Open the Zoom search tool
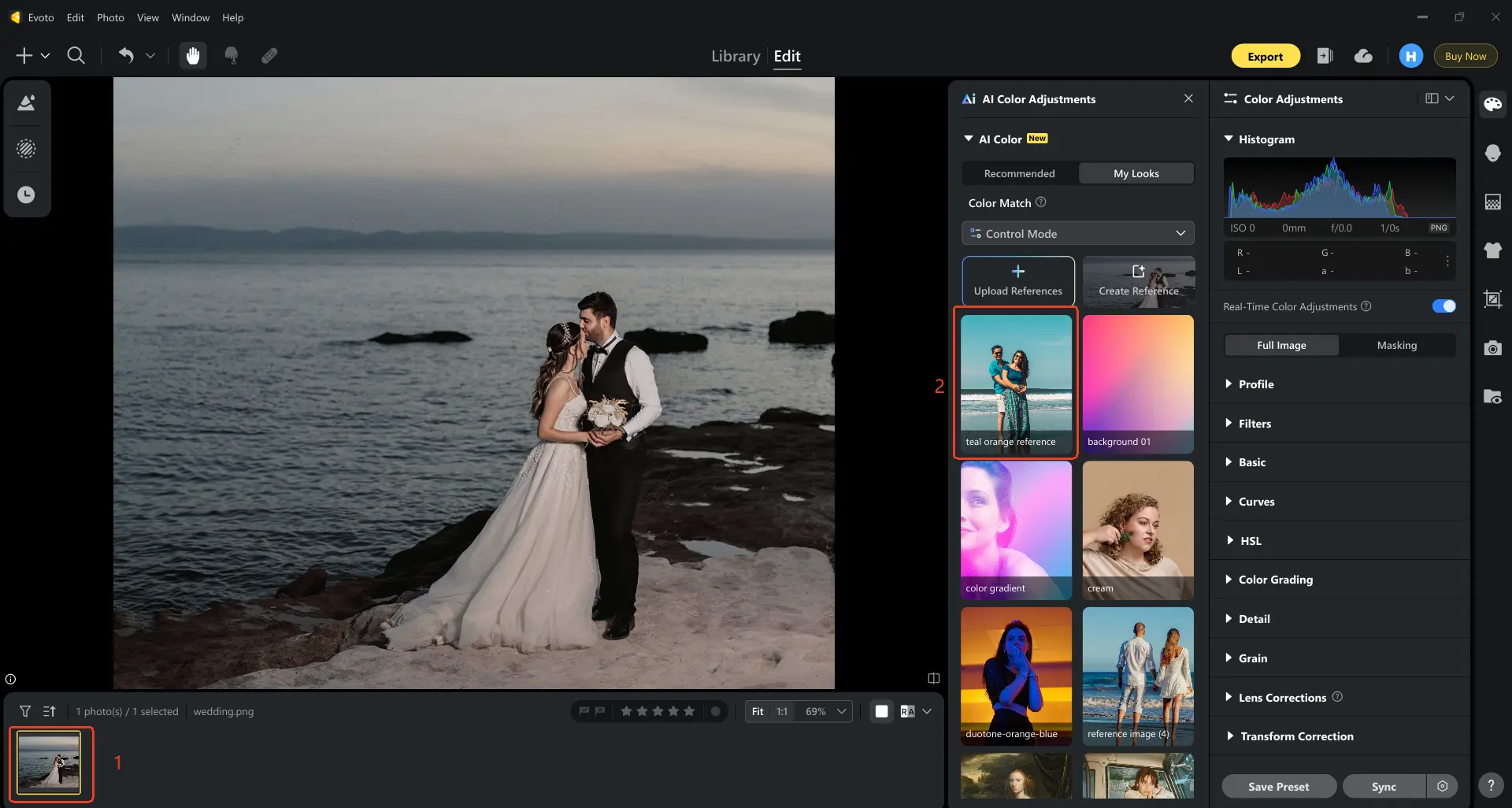Image resolution: width=1512 pixels, height=808 pixels. pyautogui.click(x=76, y=55)
